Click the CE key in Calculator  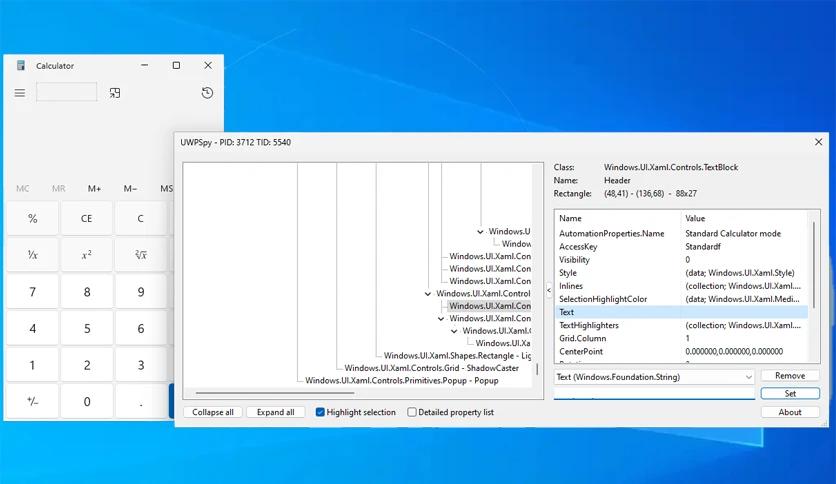tap(86, 219)
